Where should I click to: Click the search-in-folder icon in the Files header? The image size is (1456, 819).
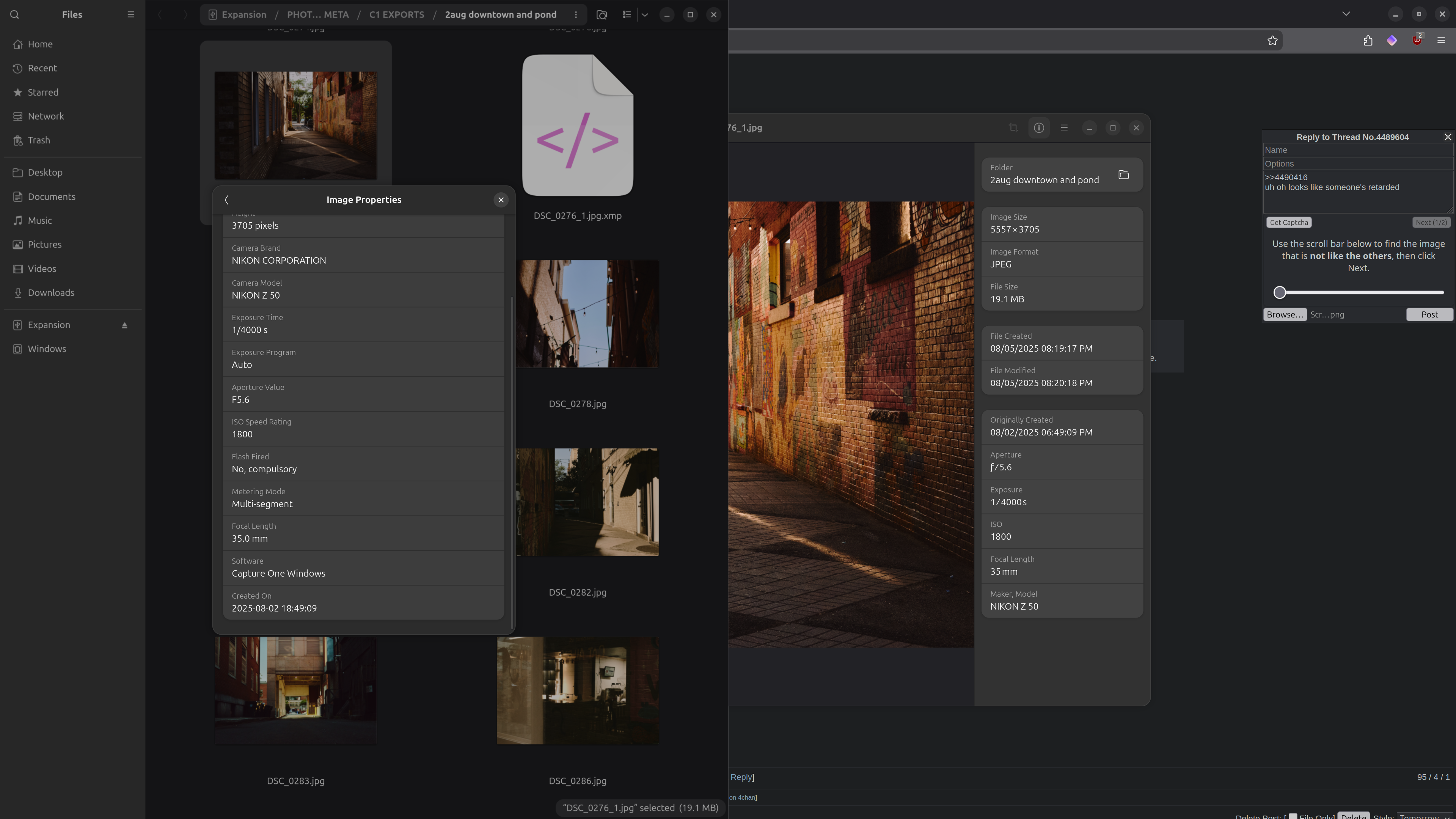click(x=602, y=15)
